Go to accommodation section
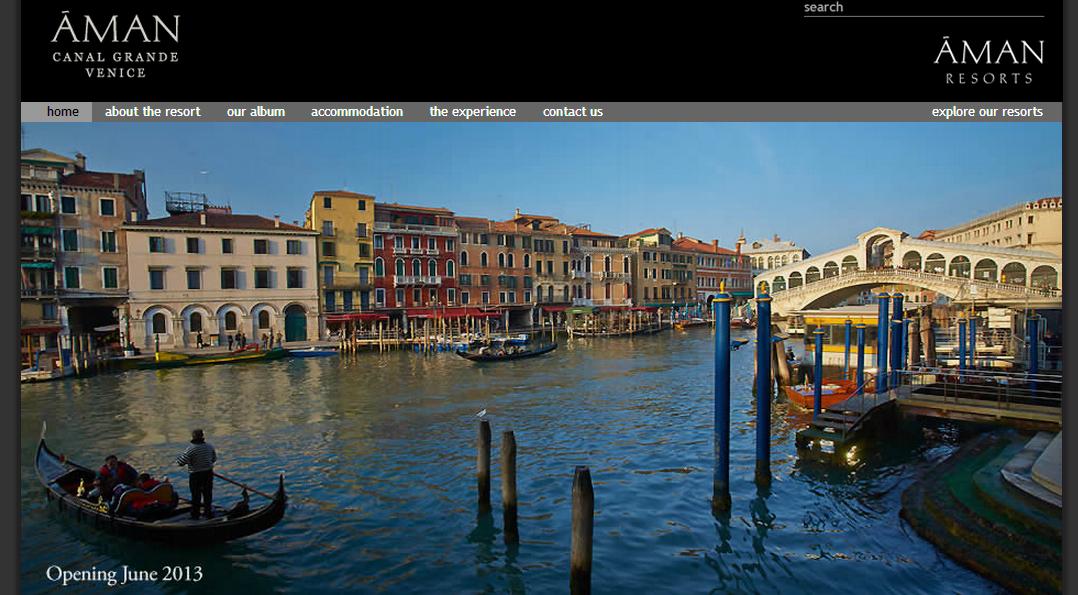Screen dimensions: 1078x595 tap(357, 111)
